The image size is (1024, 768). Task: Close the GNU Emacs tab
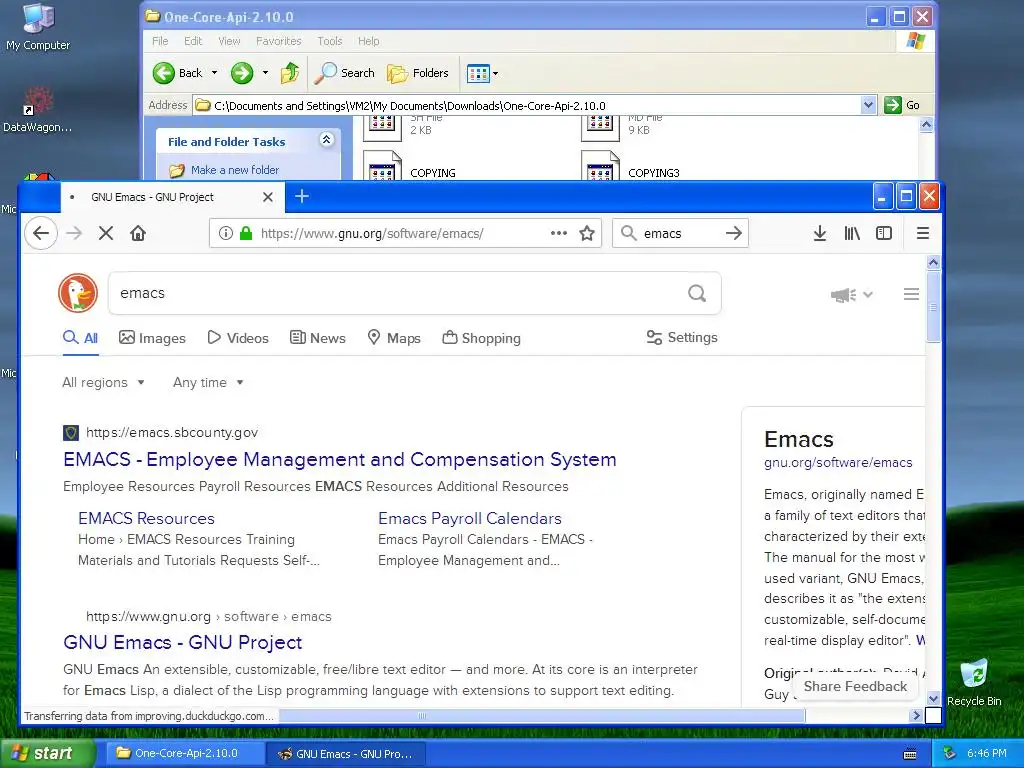[268, 197]
